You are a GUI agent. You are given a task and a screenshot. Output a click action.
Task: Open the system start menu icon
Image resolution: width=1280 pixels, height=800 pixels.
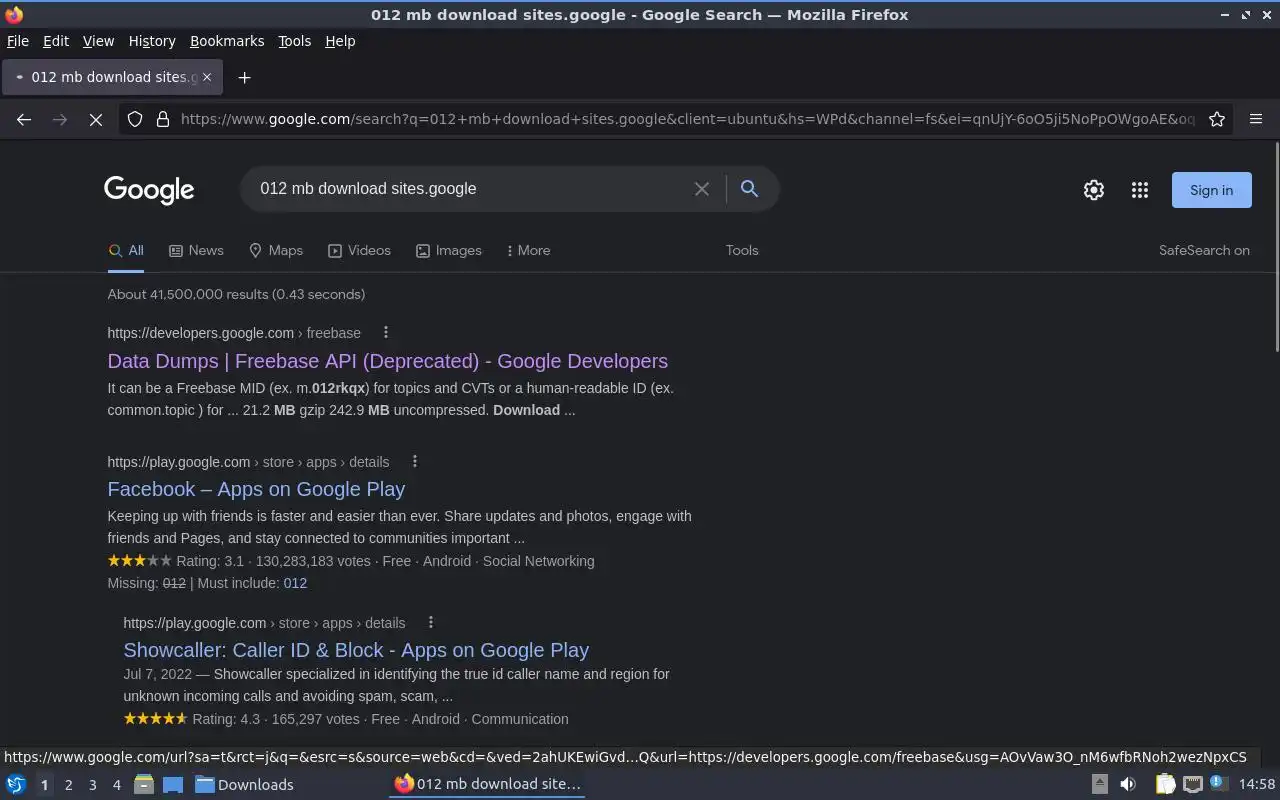16,784
